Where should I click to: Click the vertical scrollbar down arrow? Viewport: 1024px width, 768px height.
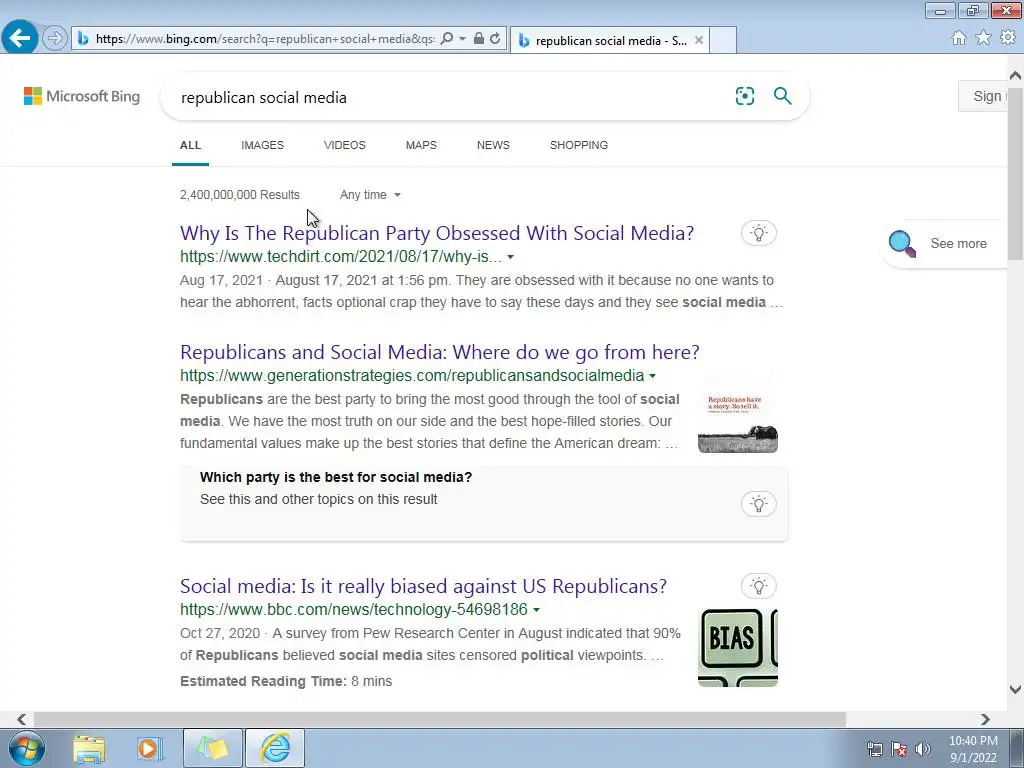(x=1016, y=689)
